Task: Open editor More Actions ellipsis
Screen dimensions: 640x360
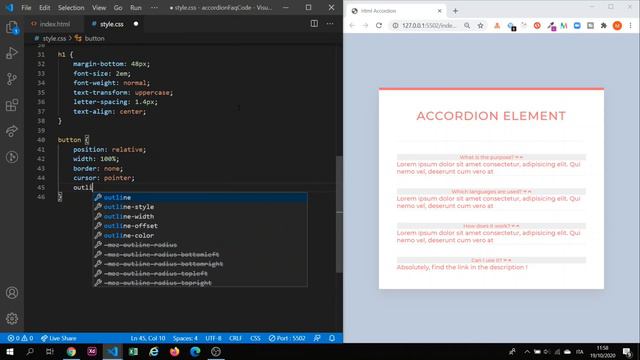Action: point(330,24)
